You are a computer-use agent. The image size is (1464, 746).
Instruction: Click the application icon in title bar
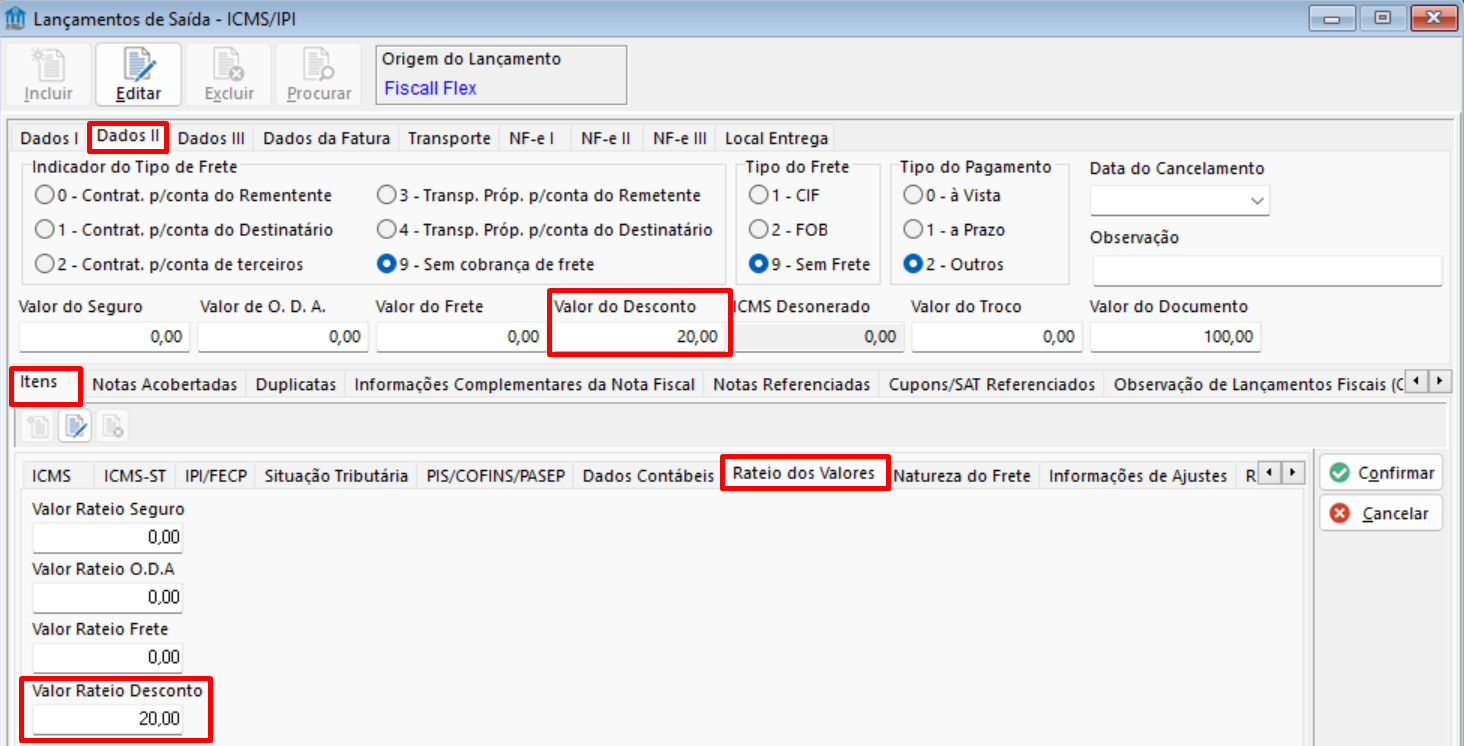coord(16,17)
